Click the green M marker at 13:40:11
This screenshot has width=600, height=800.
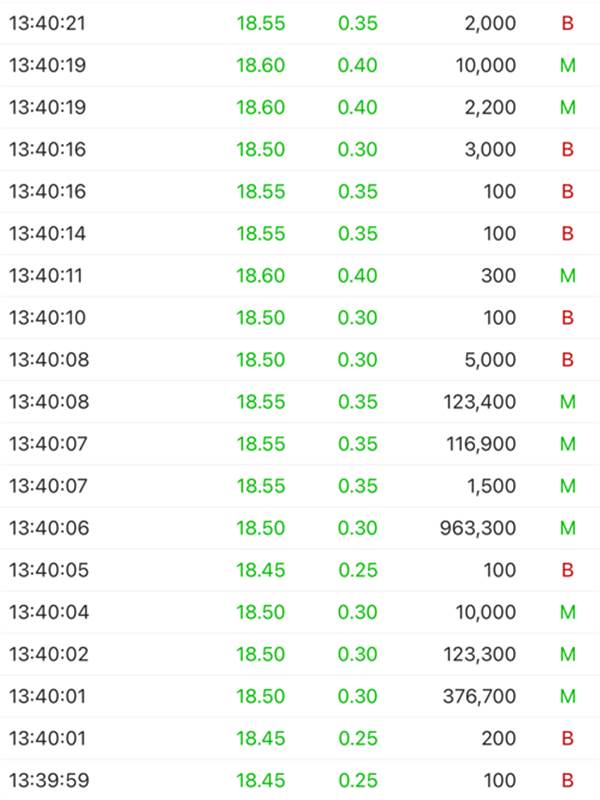click(567, 275)
